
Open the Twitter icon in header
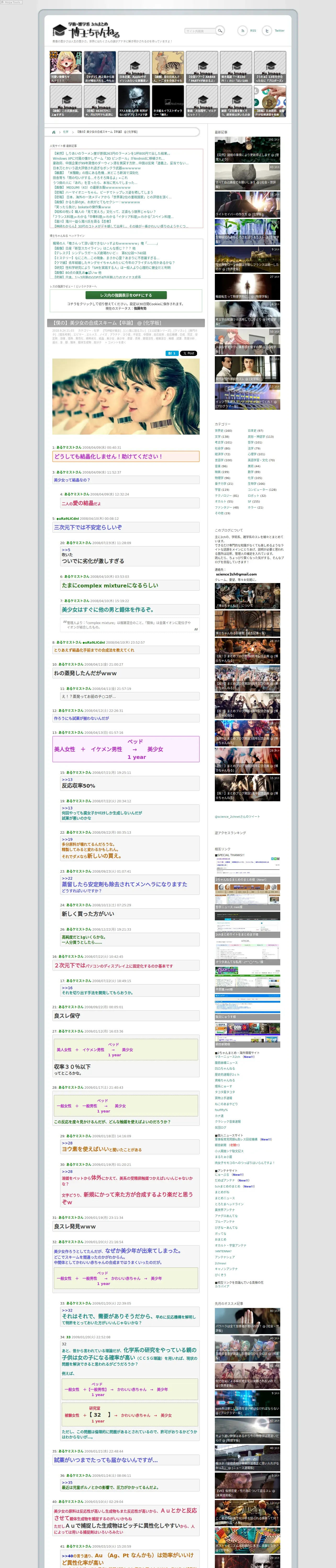point(266,30)
